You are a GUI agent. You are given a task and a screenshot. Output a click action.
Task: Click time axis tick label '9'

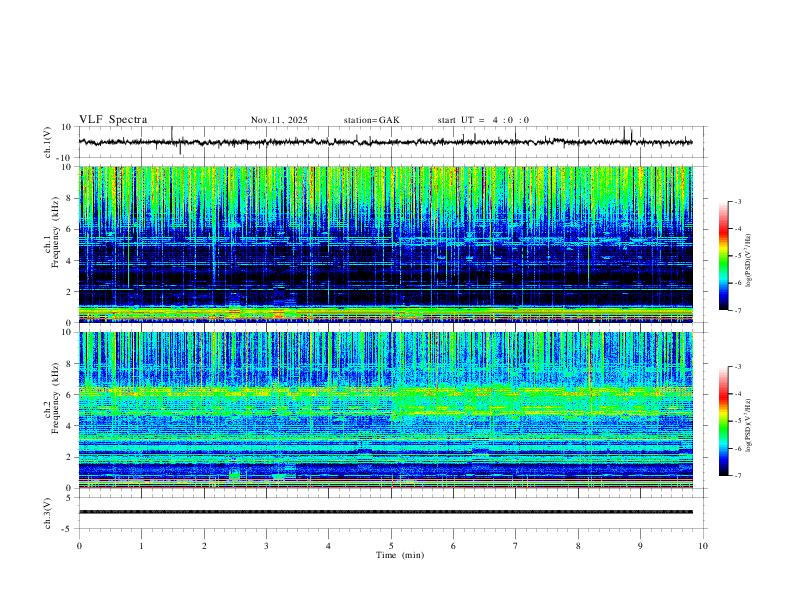[x=640, y=546]
